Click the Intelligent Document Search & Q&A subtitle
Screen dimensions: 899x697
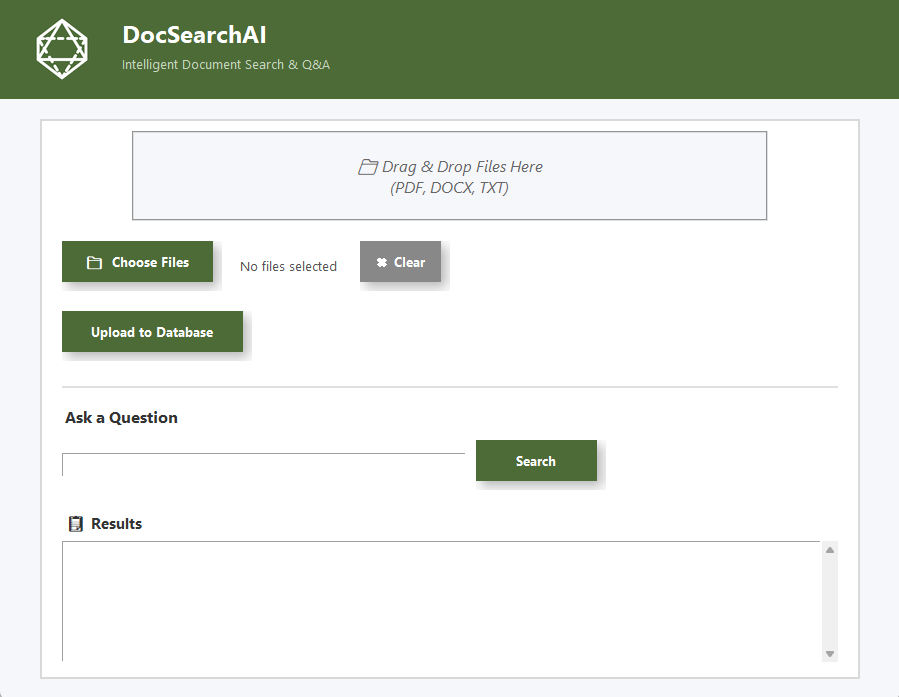[x=226, y=65]
